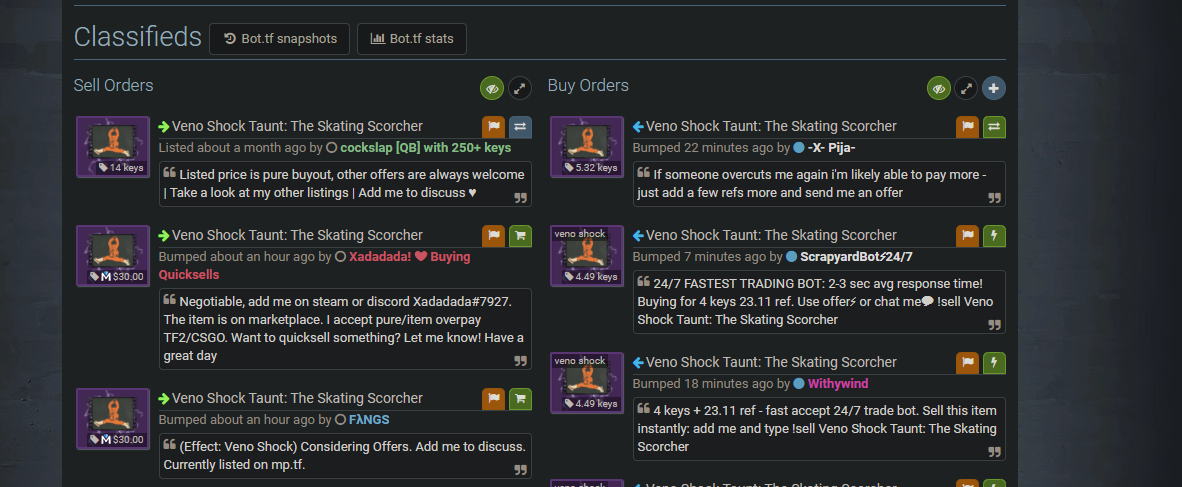Add a new buy order with the plus icon

(x=994, y=88)
